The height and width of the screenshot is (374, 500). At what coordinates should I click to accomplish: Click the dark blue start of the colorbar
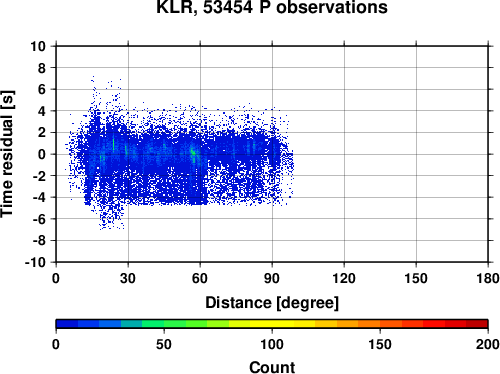click(67, 324)
